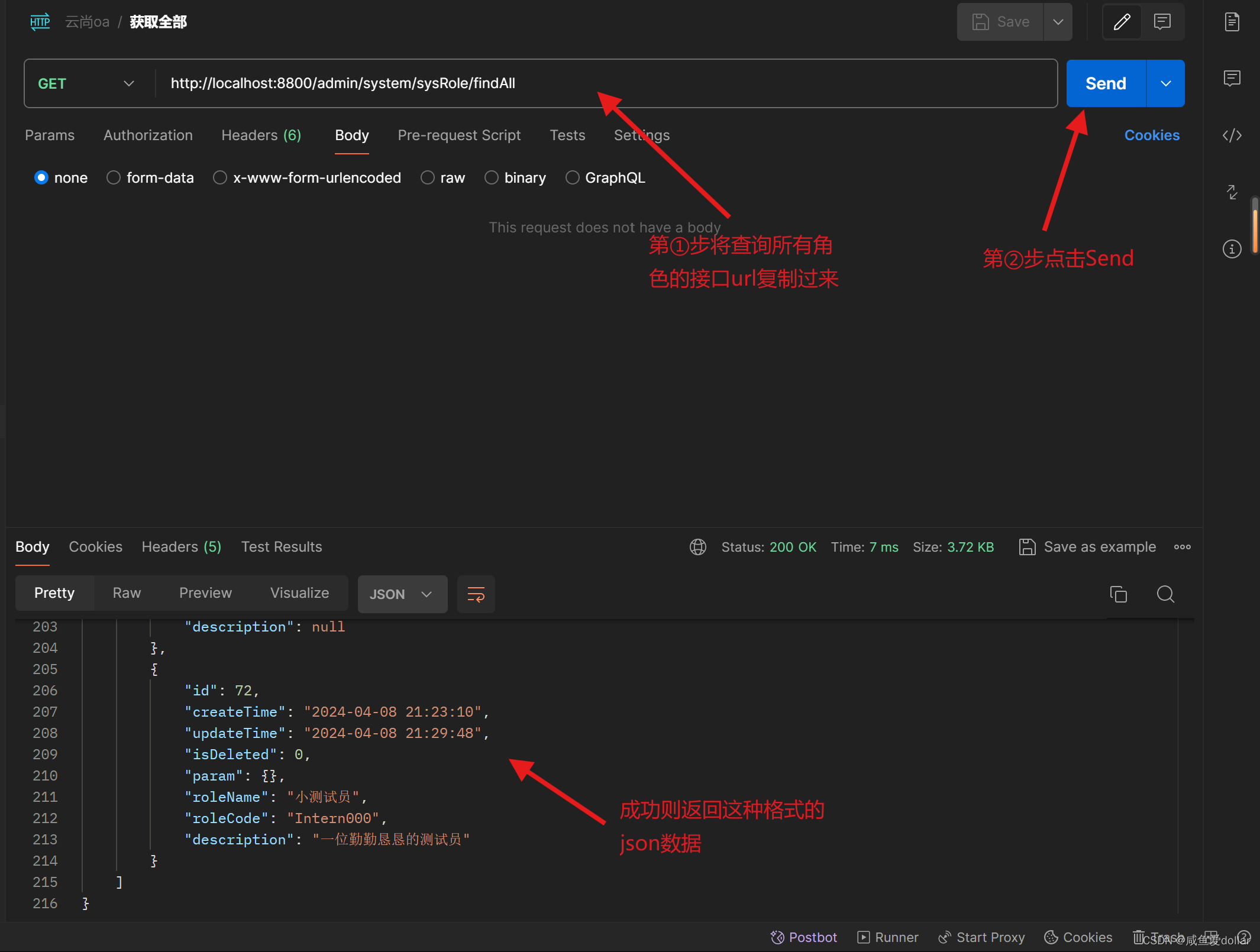Click the 获取全部 request name
The height and width of the screenshot is (952, 1260).
(158, 22)
